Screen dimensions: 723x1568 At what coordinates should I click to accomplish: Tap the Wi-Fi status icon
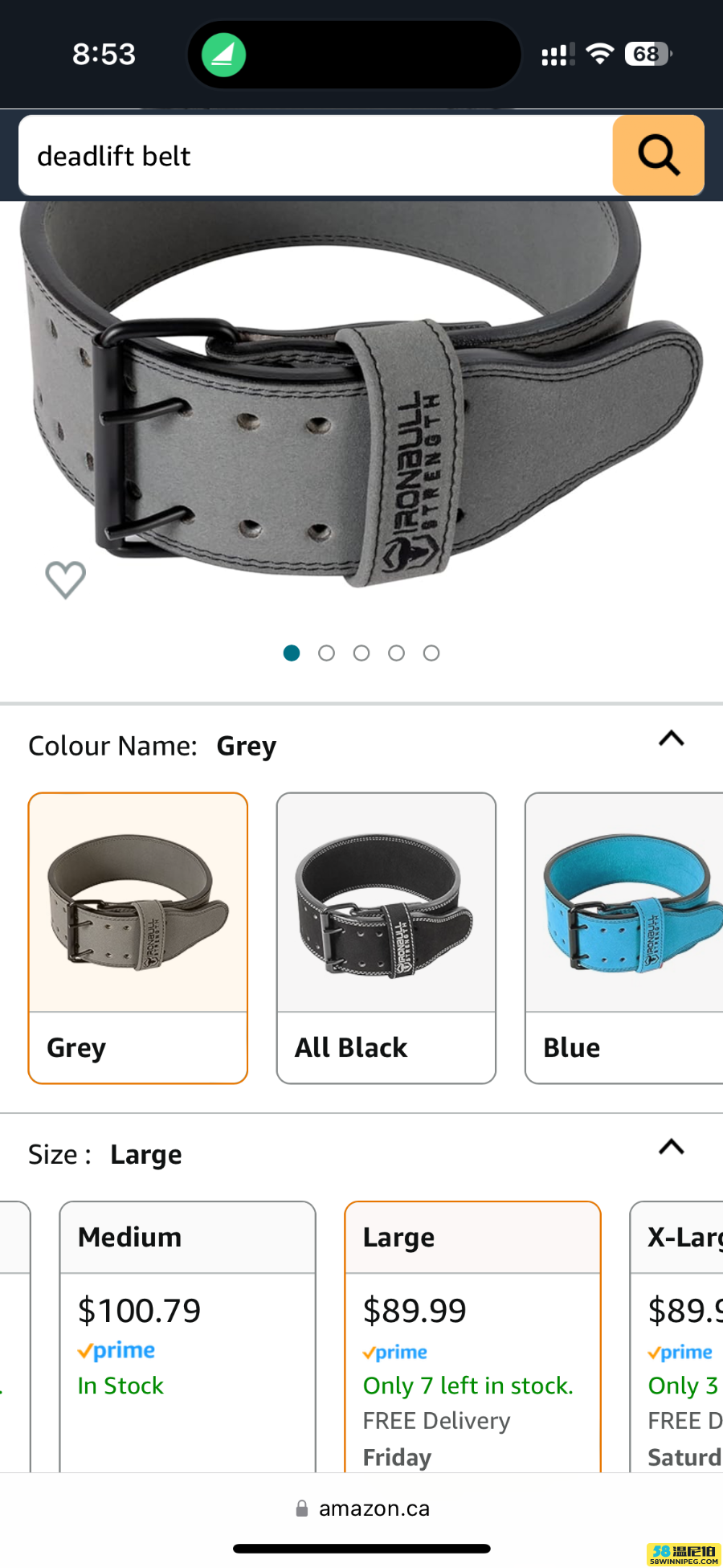599,54
